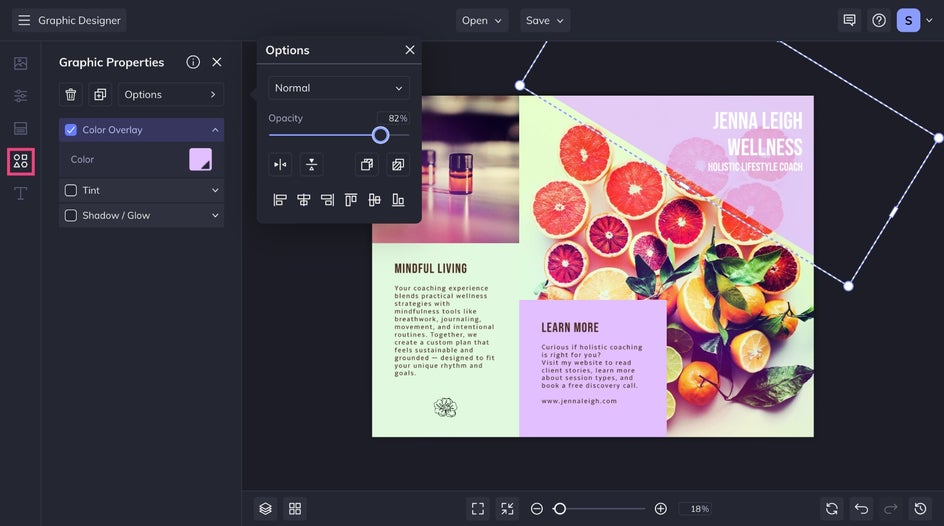Flip the graphic vertically
The image size is (944, 526).
pos(311,165)
